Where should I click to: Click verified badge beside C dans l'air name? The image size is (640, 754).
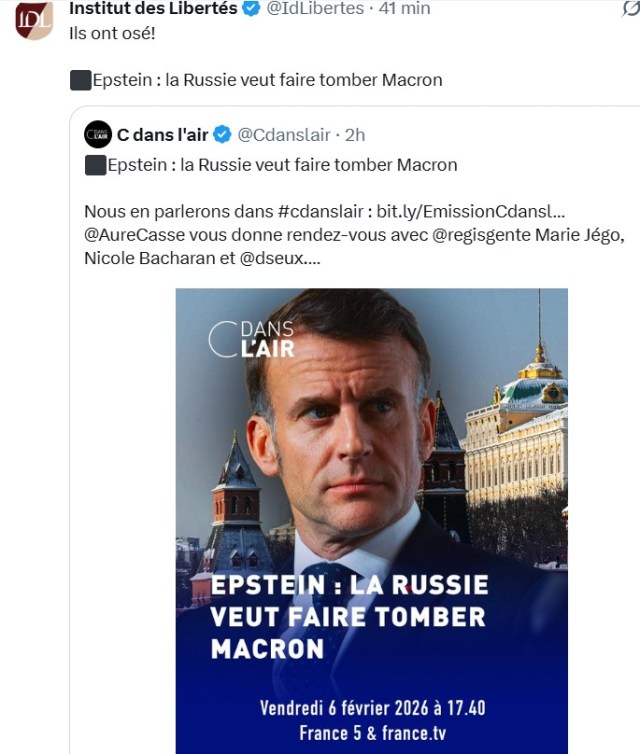223,135
